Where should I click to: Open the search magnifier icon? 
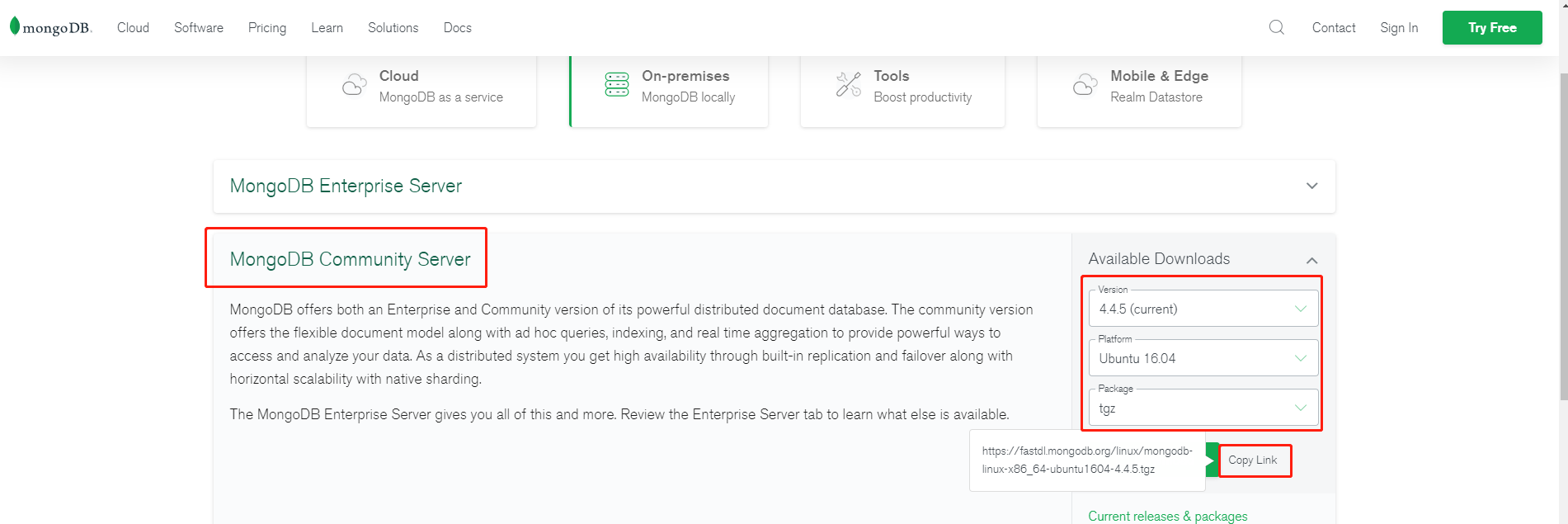tap(1276, 27)
